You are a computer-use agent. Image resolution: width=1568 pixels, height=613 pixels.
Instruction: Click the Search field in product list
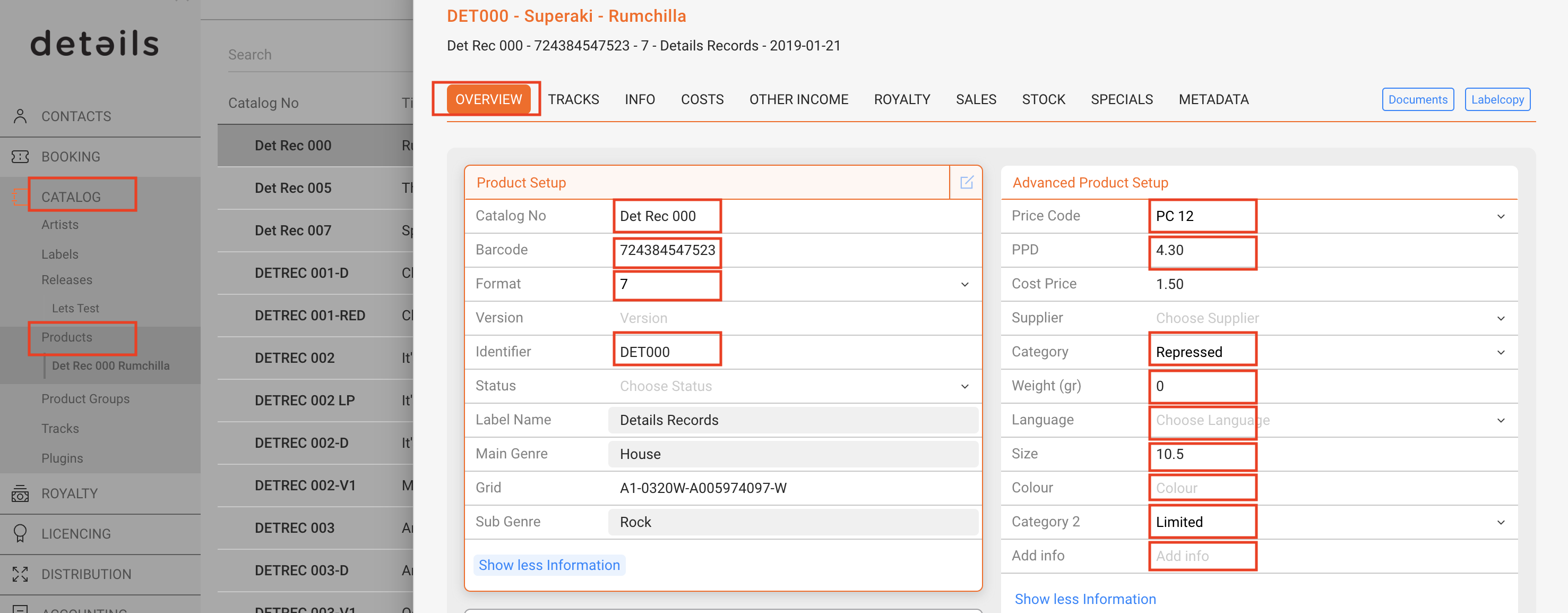click(x=320, y=55)
